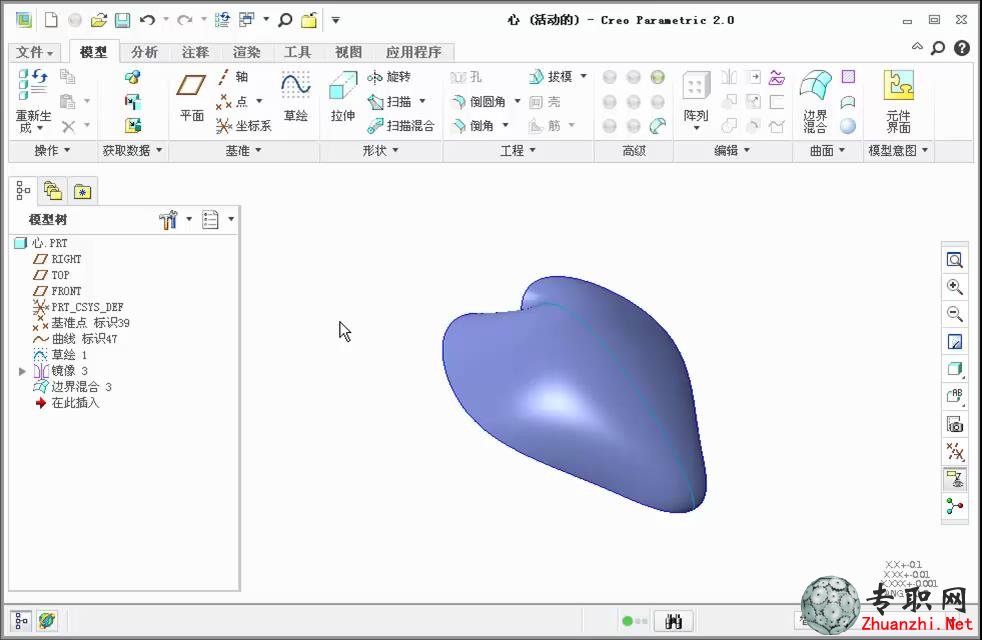Expand the Mirror (镜像) 3 tree node

tap(22, 371)
